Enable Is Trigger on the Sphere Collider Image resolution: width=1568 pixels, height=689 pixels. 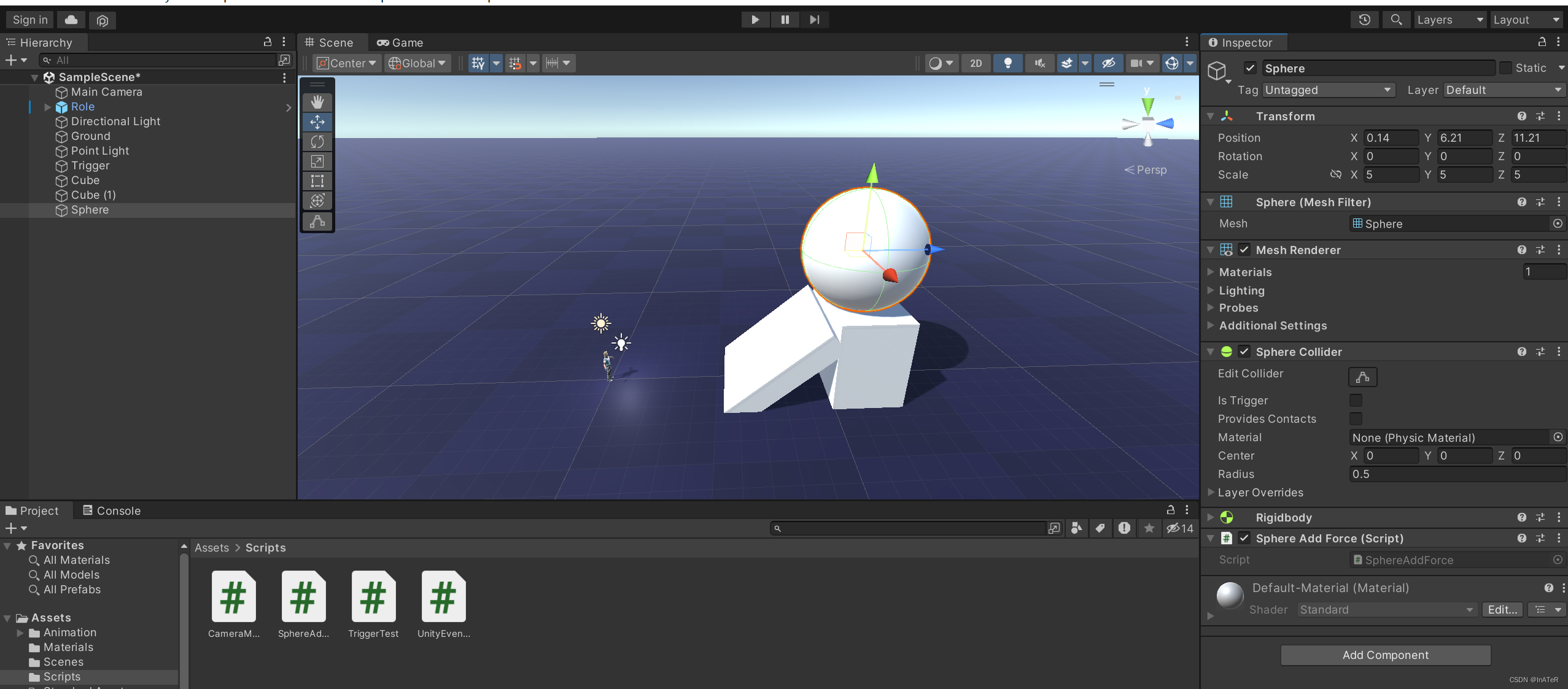click(1357, 400)
